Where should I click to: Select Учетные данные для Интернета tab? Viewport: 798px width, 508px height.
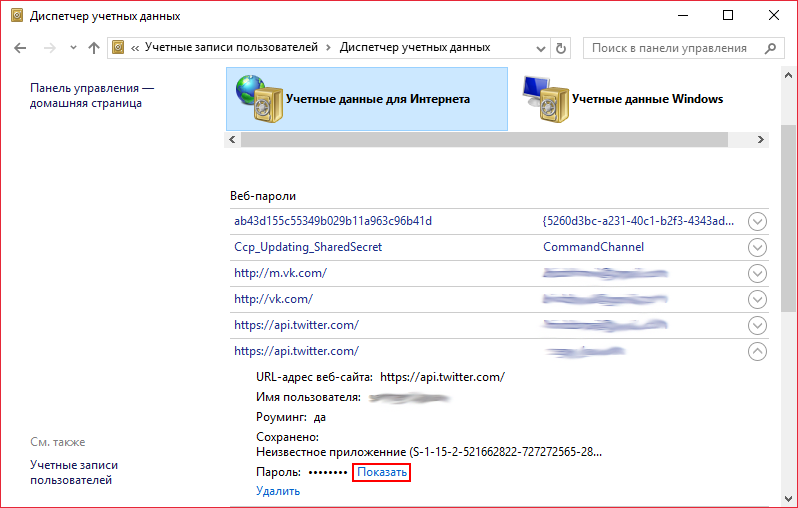(367, 99)
